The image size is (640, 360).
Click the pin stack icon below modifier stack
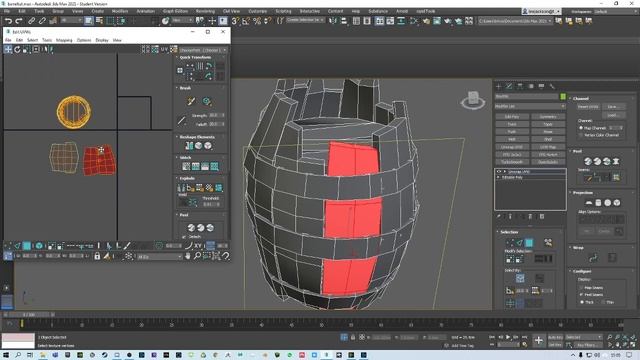[499, 216]
